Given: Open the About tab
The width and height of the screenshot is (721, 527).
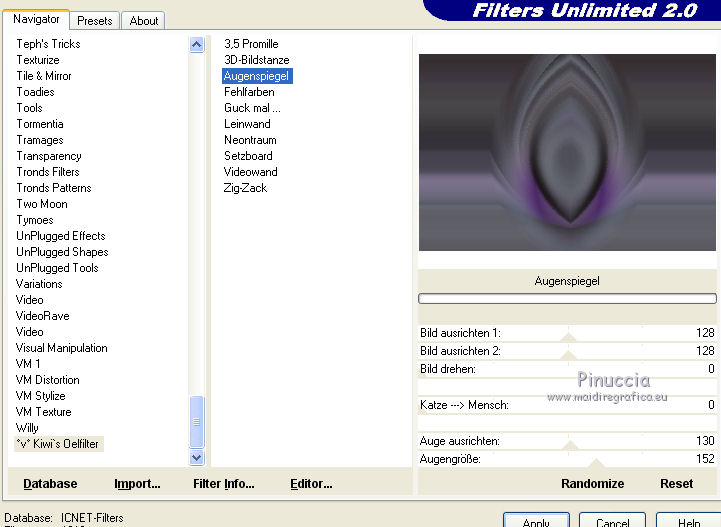Looking at the screenshot, I should point(143,21).
